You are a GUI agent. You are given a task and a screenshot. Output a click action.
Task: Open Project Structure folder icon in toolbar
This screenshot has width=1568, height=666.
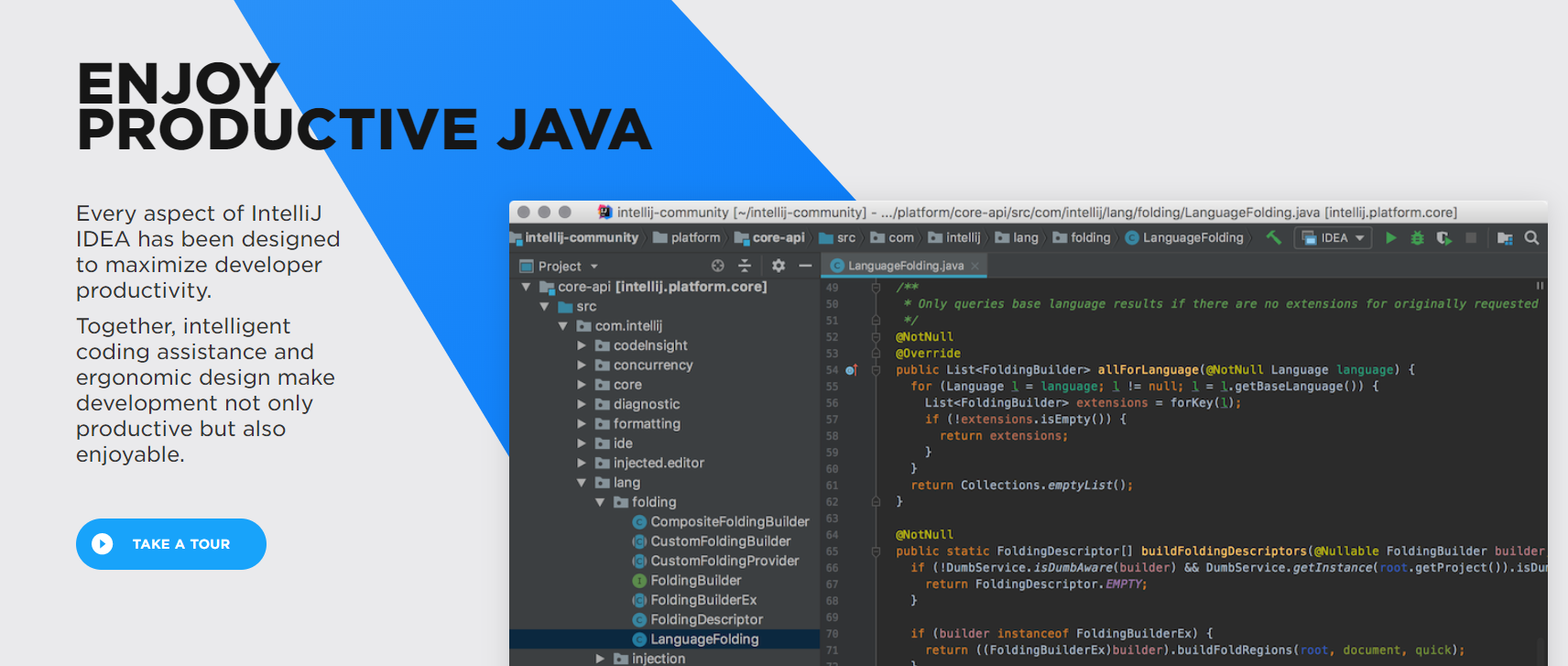[x=1504, y=238]
